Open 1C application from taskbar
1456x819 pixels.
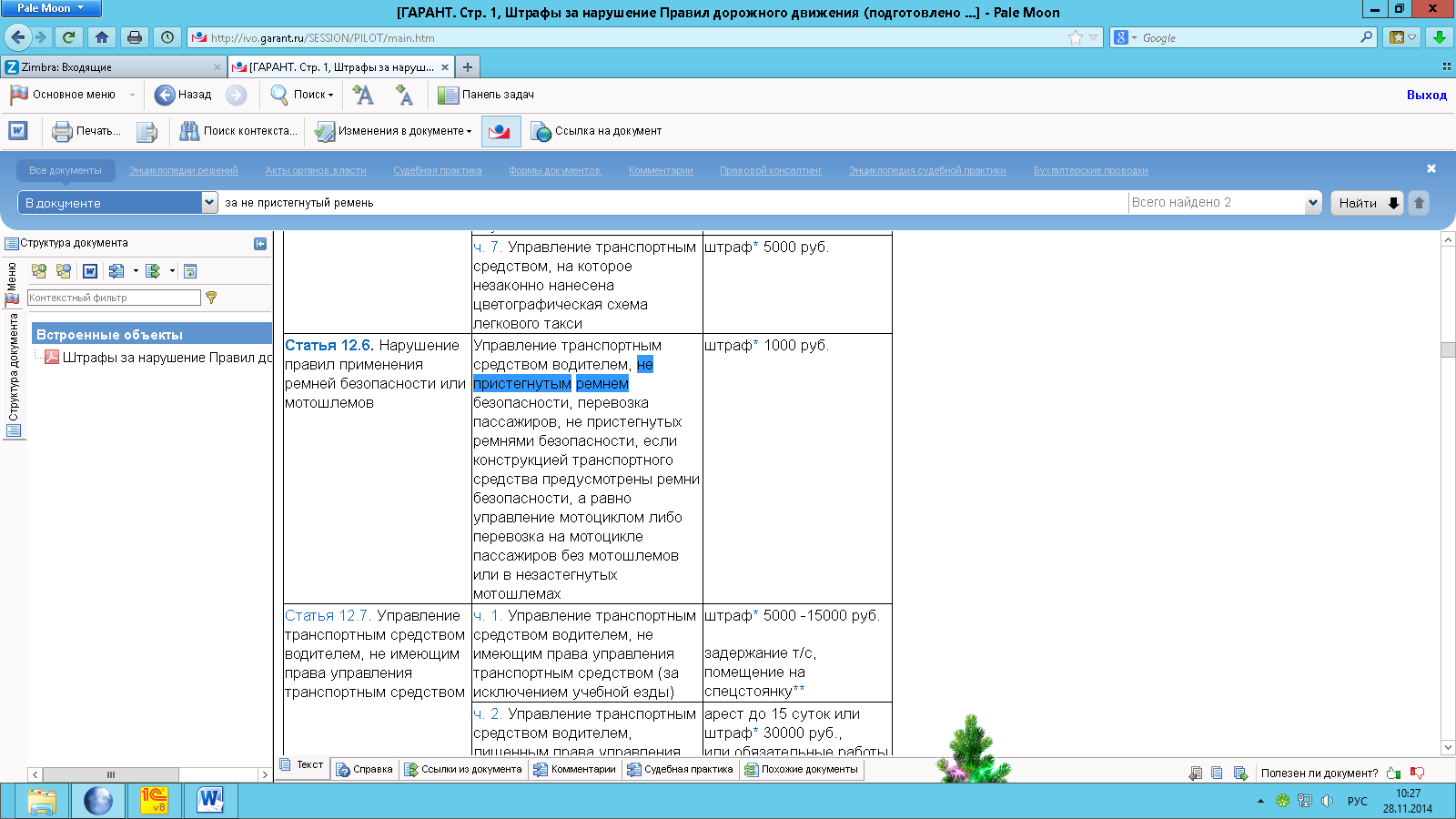point(154,801)
